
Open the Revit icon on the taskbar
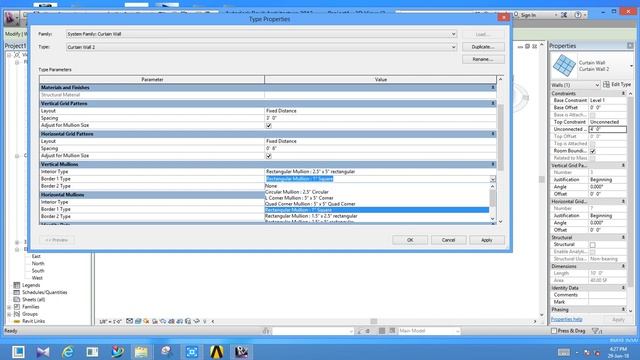point(241,351)
